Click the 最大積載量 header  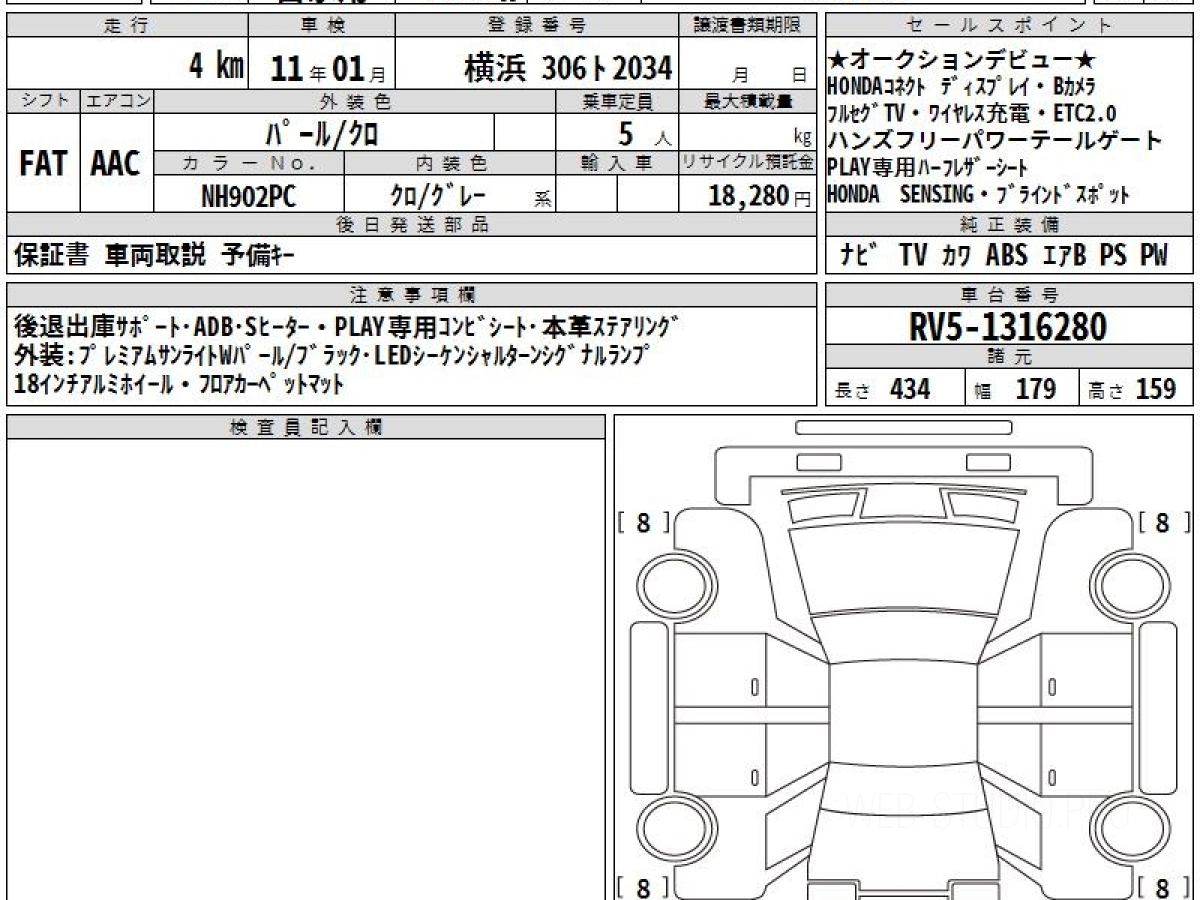point(749,101)
